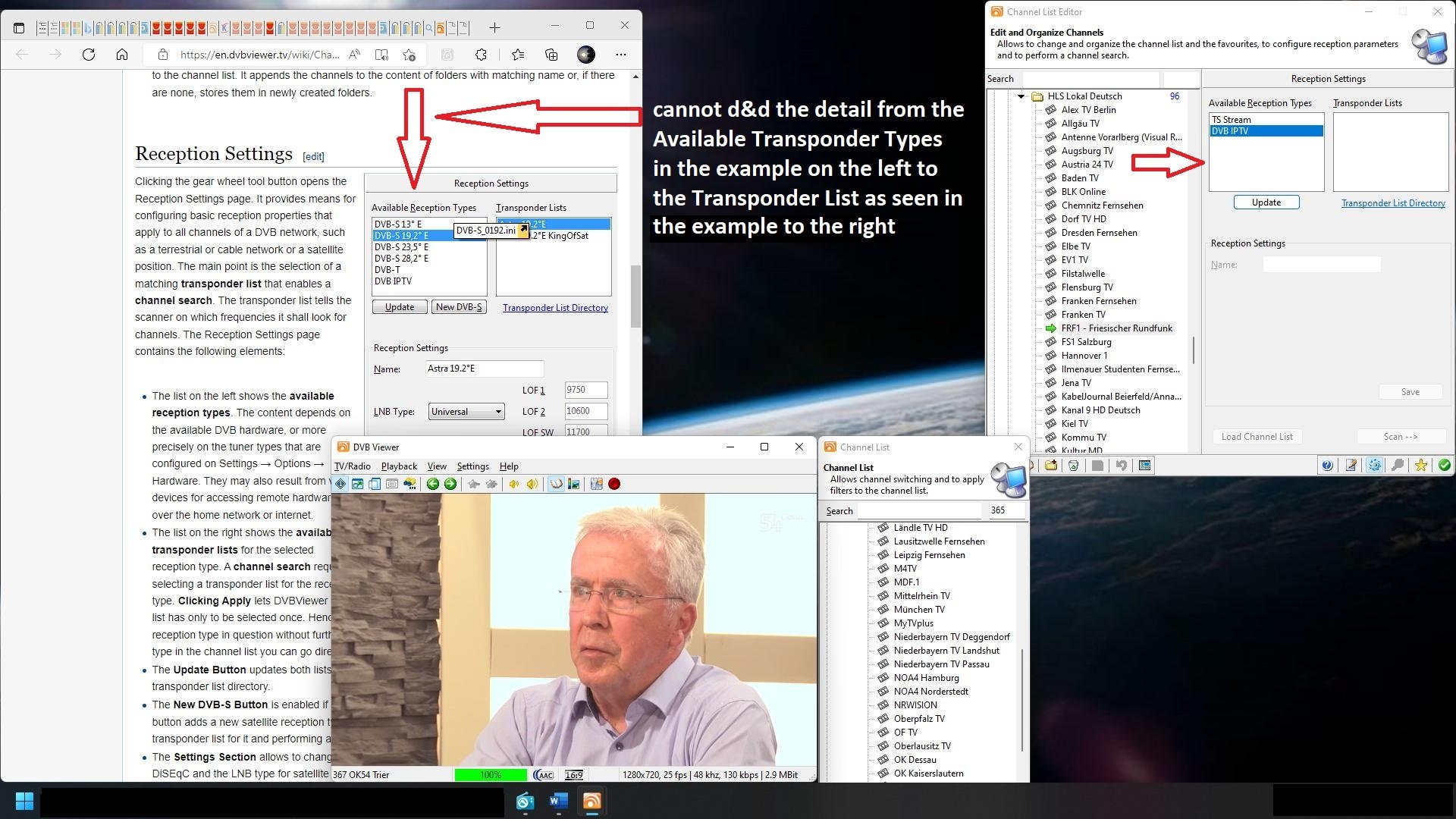Click the yellow favourites star icon
This screenshot has width=1456, height=819.
tap(1421, 466)
